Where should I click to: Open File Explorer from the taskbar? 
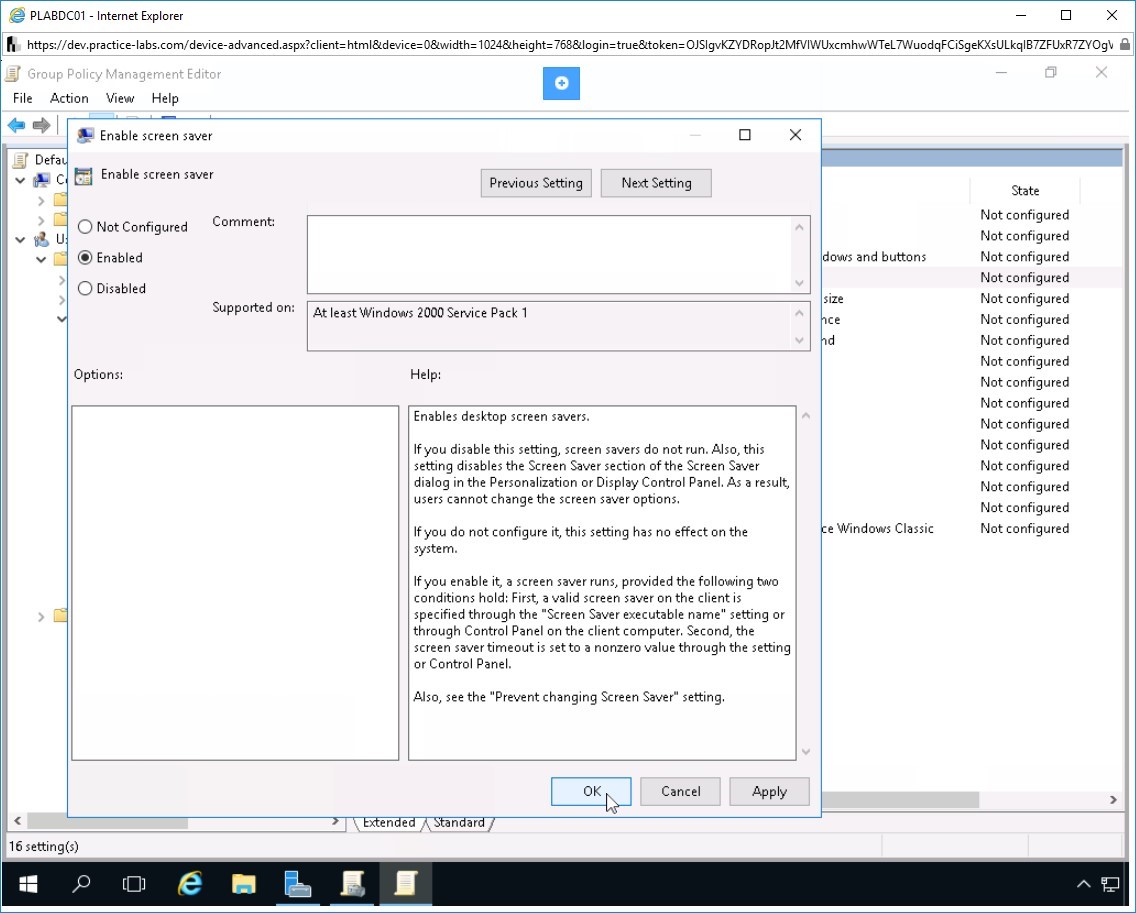[x=243, y=883]
